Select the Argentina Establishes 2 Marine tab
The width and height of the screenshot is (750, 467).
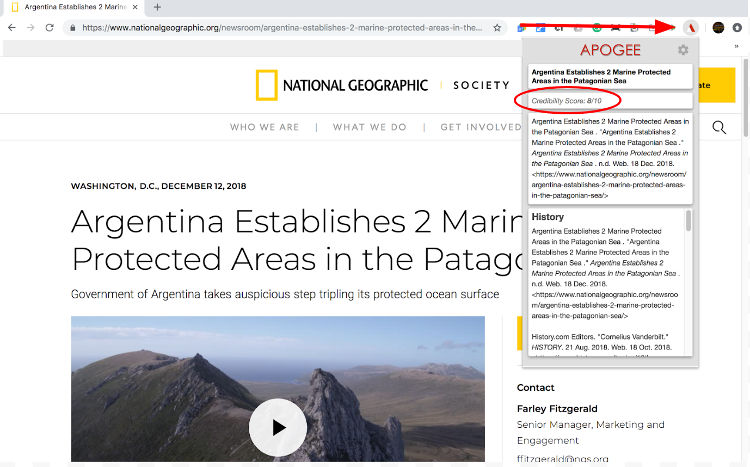(x=74, y=7)
